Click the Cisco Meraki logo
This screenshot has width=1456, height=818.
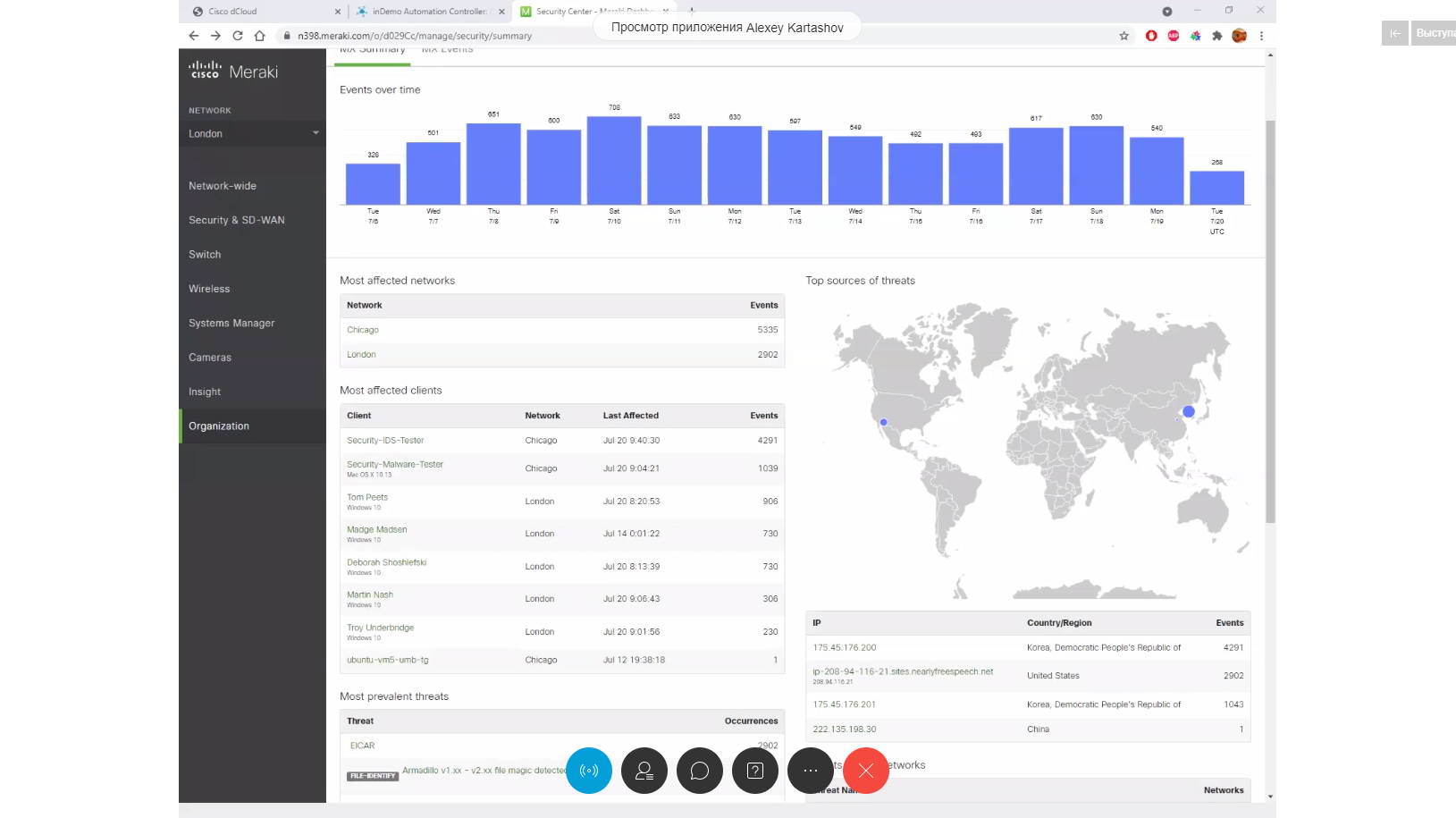click(x=233, y=71)
